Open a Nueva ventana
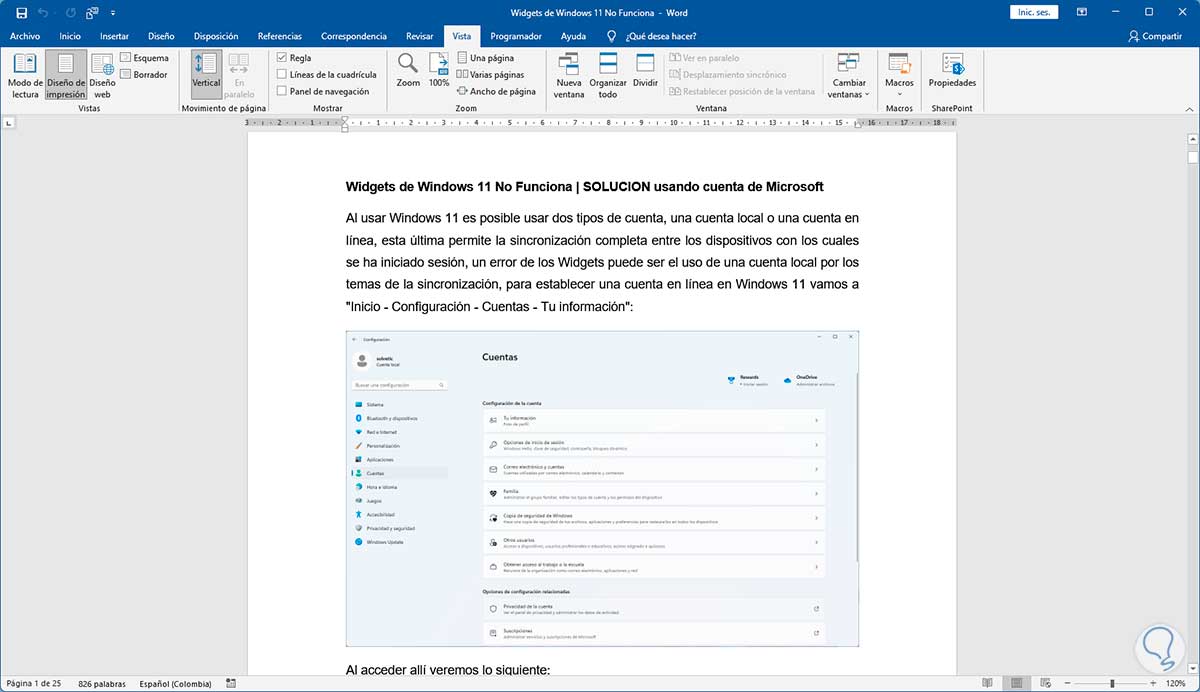The height and width of the screenshot is (692, 1200). coord(569,76)
